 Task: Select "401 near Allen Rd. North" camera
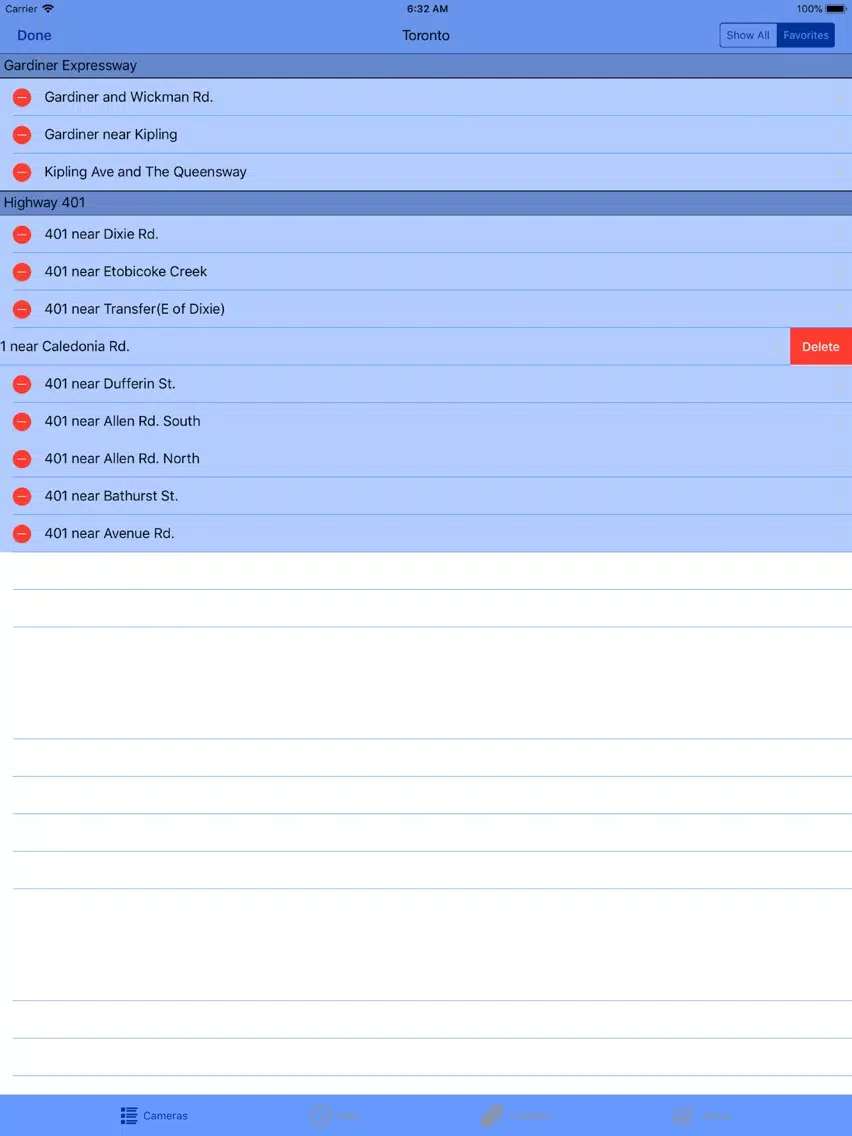point(122,459)
